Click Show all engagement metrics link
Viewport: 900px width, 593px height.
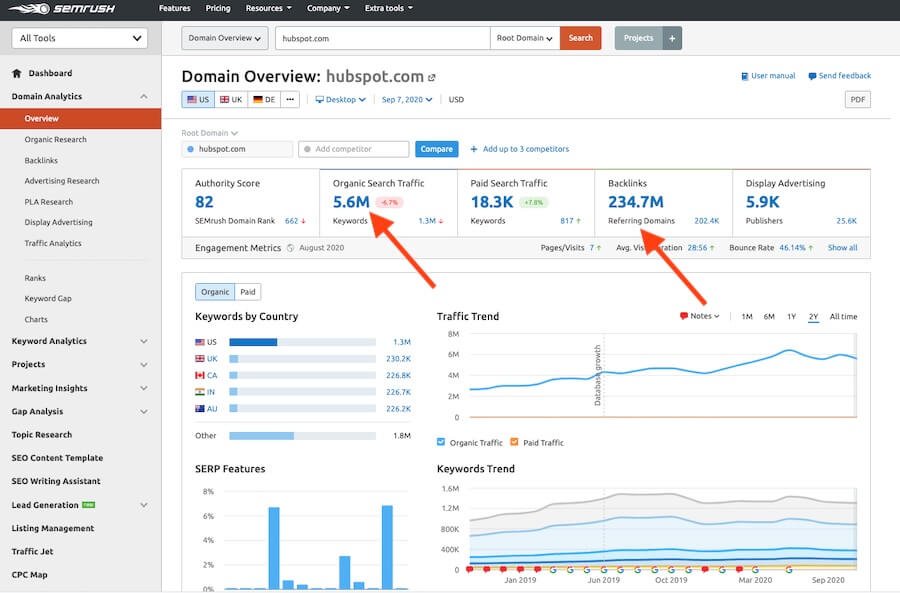tap(842, 247)
